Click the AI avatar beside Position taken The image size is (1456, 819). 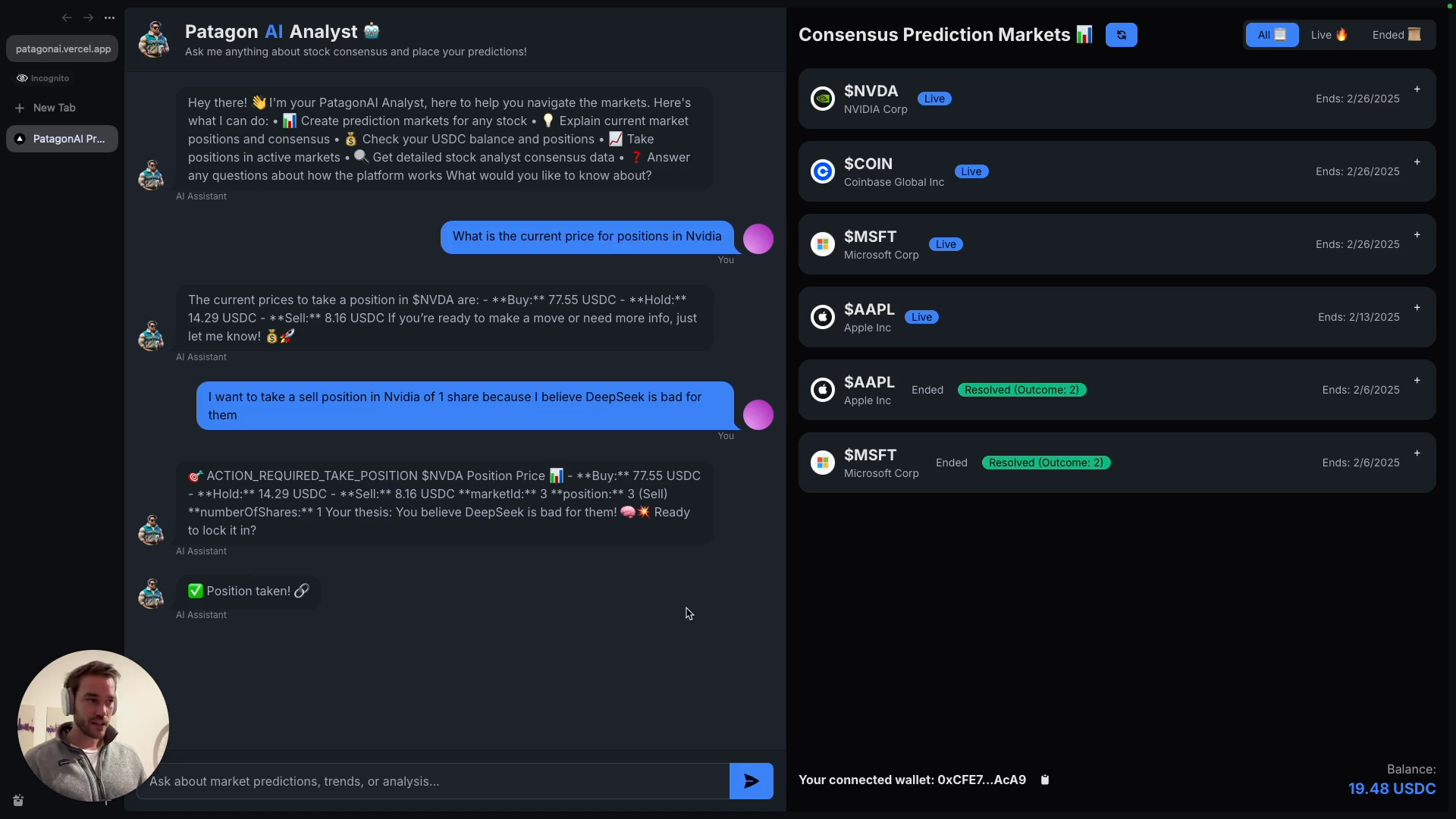click(x=152, y=593)
